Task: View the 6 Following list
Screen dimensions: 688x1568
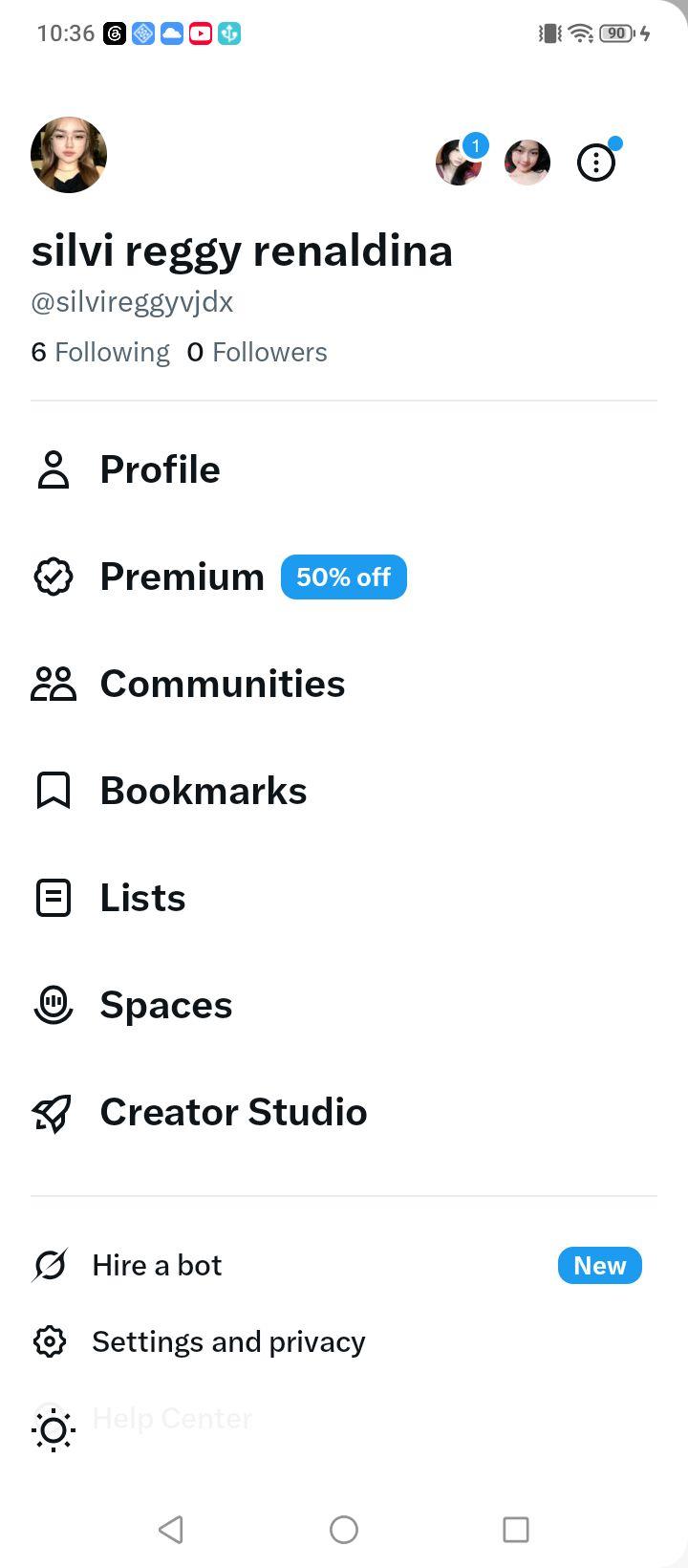Action: tap(100, 352)
